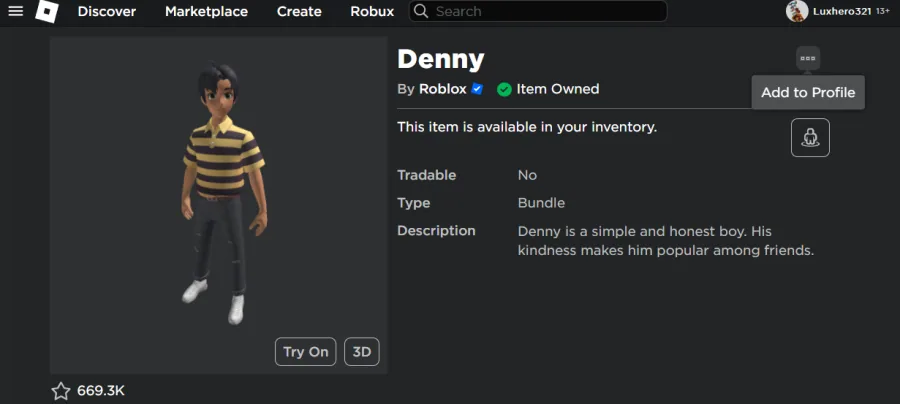The width and height of the screenshot is (900, 404).
Task: Open the Robux page
Action: coord(372,11)
